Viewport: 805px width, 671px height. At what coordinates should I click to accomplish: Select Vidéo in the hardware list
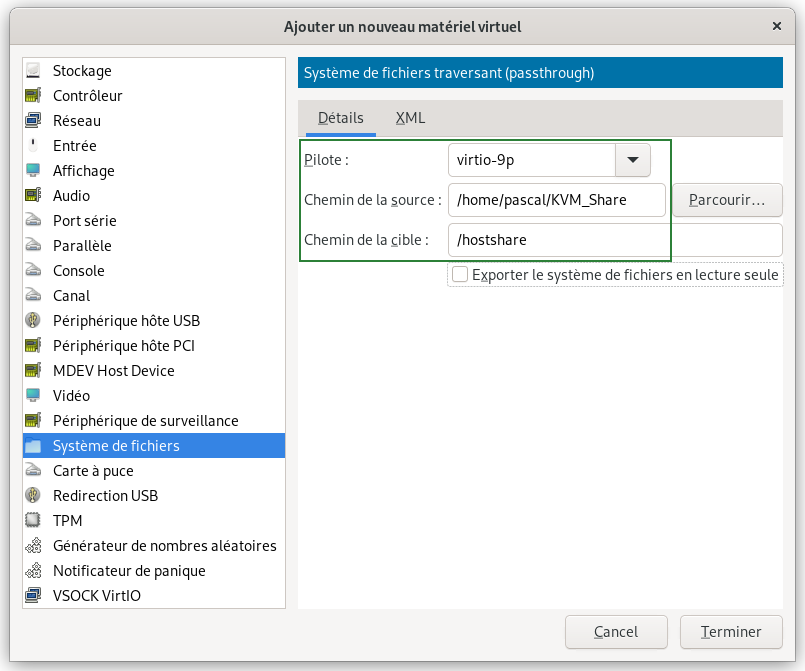pyautogui.click(x=154, y=396)
